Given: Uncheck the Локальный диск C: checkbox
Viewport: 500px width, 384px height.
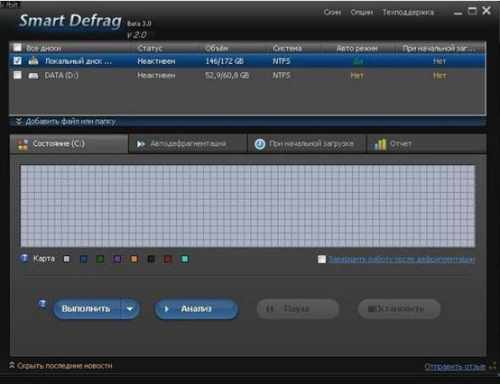Looking at the screenshot, I should pyautogui.click(x=17, y=61).
